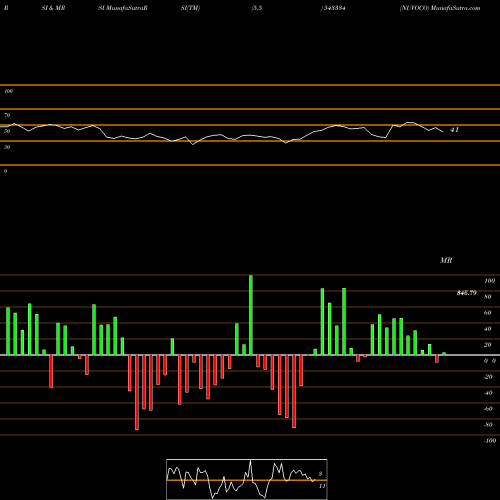The image size is (500, 500).
Task: Click the 543334 stock code text
Action: pyautogui.click(x=334, y=8)
